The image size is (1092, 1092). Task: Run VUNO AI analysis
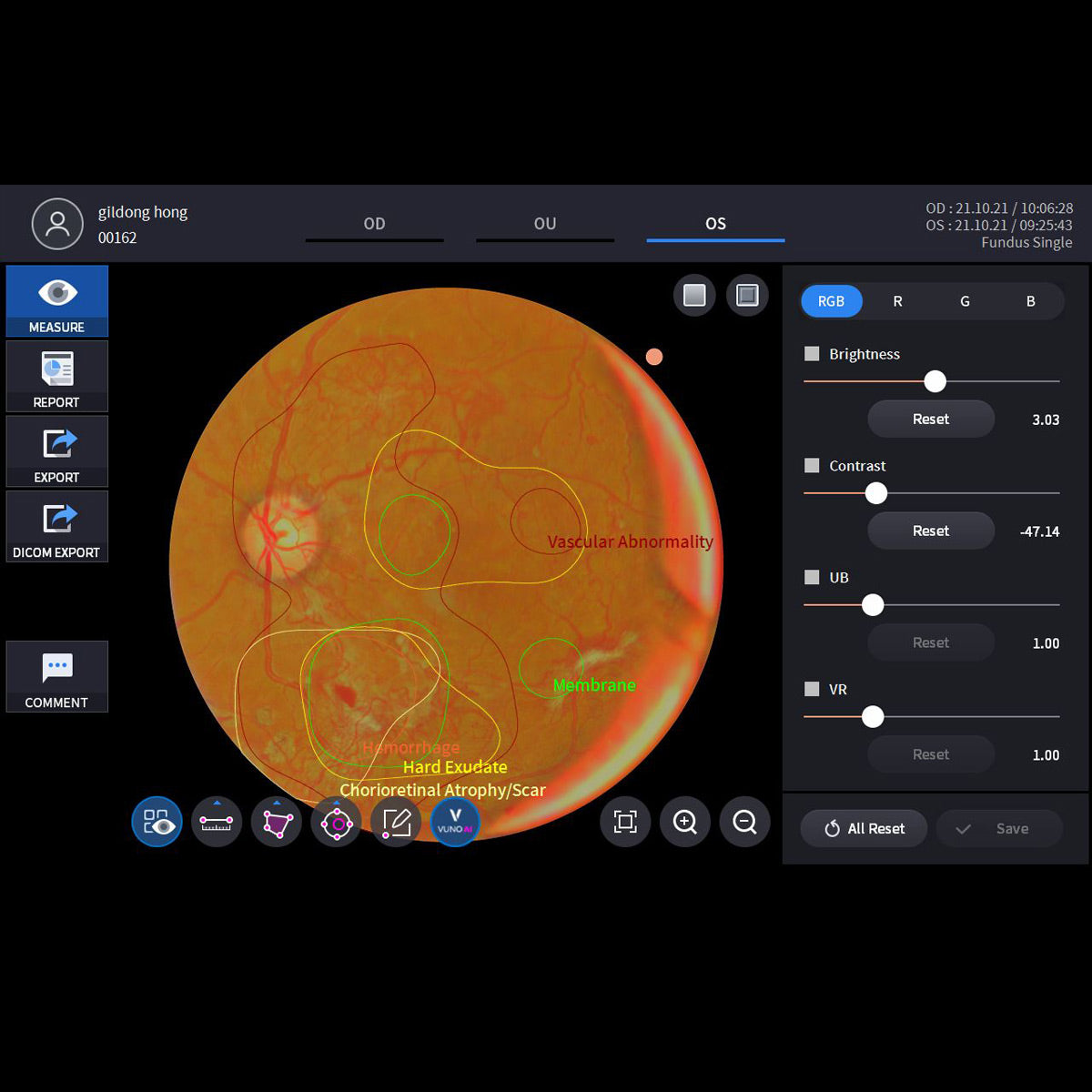456,824
